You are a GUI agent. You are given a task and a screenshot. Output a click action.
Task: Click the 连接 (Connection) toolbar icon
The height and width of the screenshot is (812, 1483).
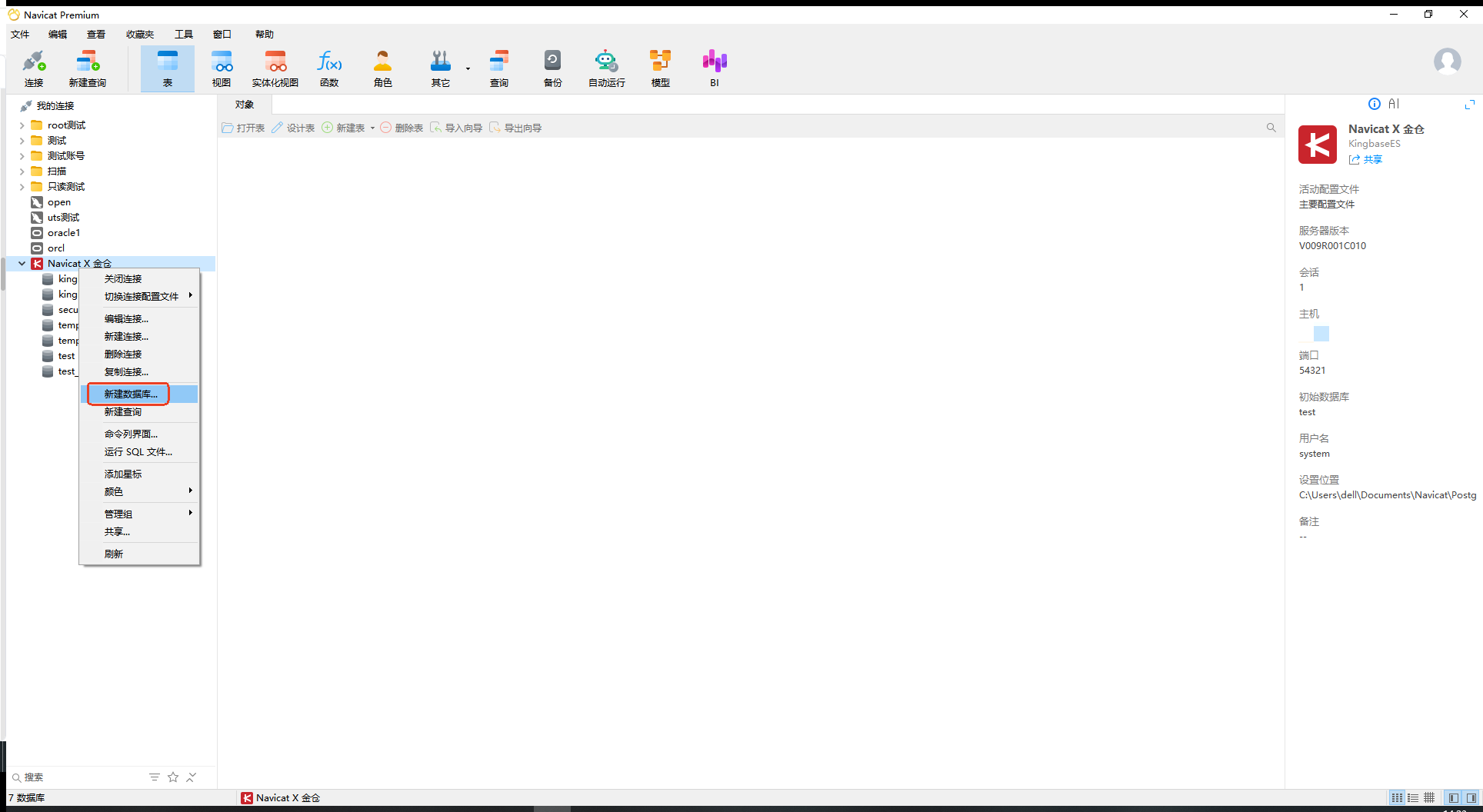click(34, 69)
